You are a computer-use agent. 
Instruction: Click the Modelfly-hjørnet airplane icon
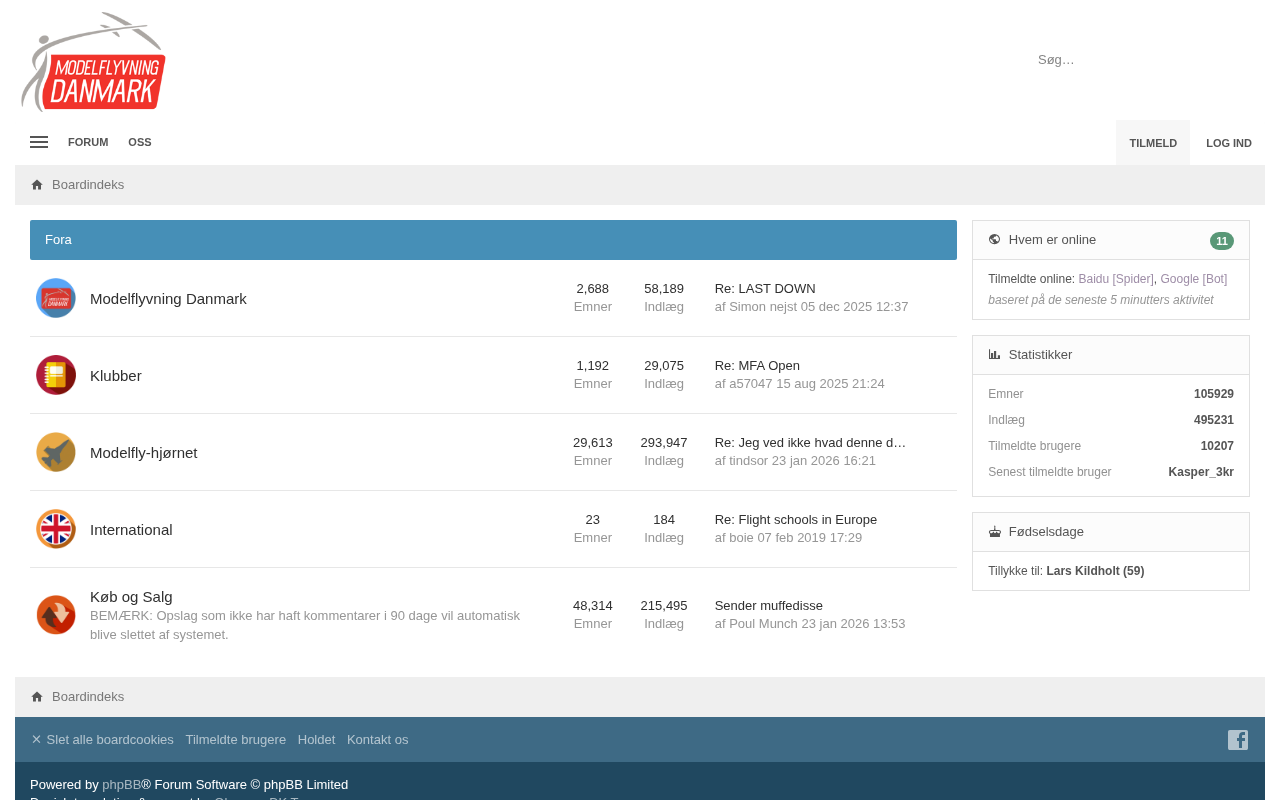click(56, 452)
